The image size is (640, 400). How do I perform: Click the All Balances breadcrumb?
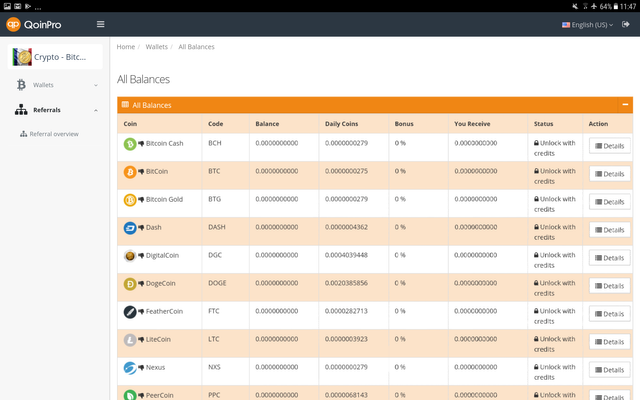(196, 47)
